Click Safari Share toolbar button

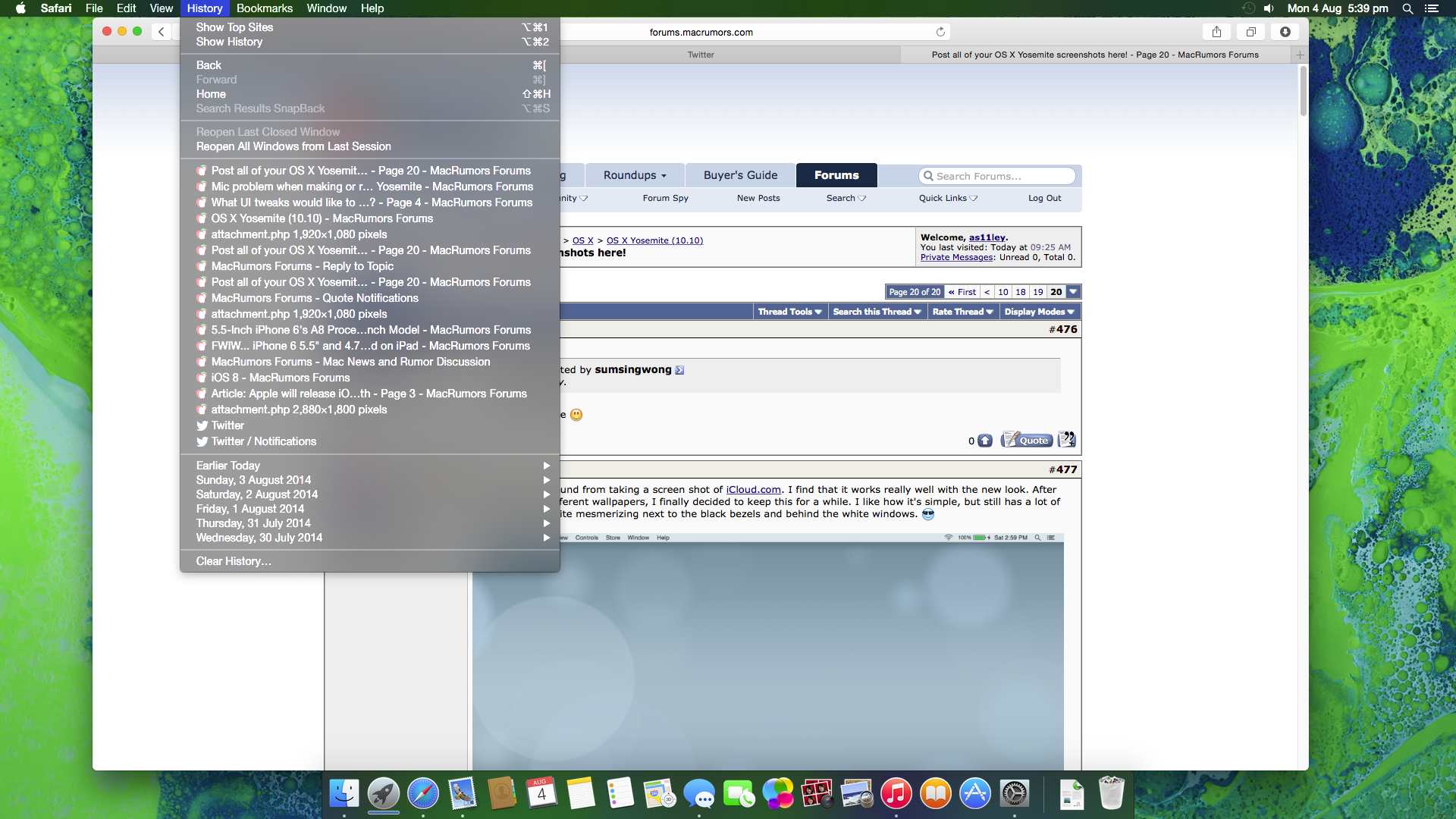pos(1216,32)
